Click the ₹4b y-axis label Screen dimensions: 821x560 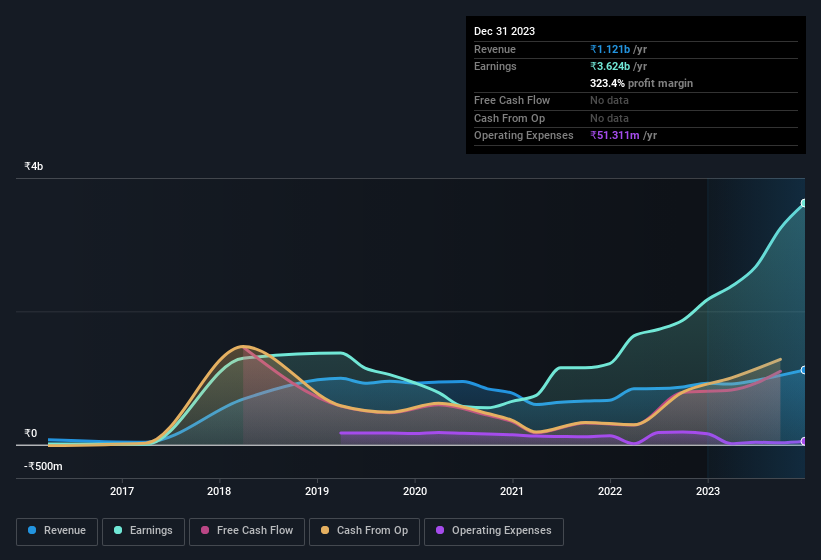point(34,166)
